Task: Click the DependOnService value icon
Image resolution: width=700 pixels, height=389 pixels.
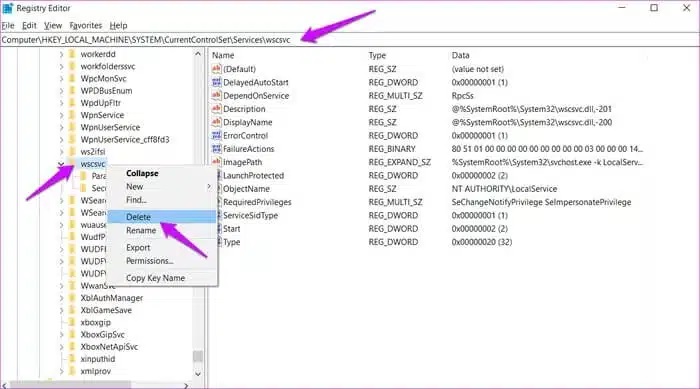Action: pyautogui.click(x=217, y=96)
